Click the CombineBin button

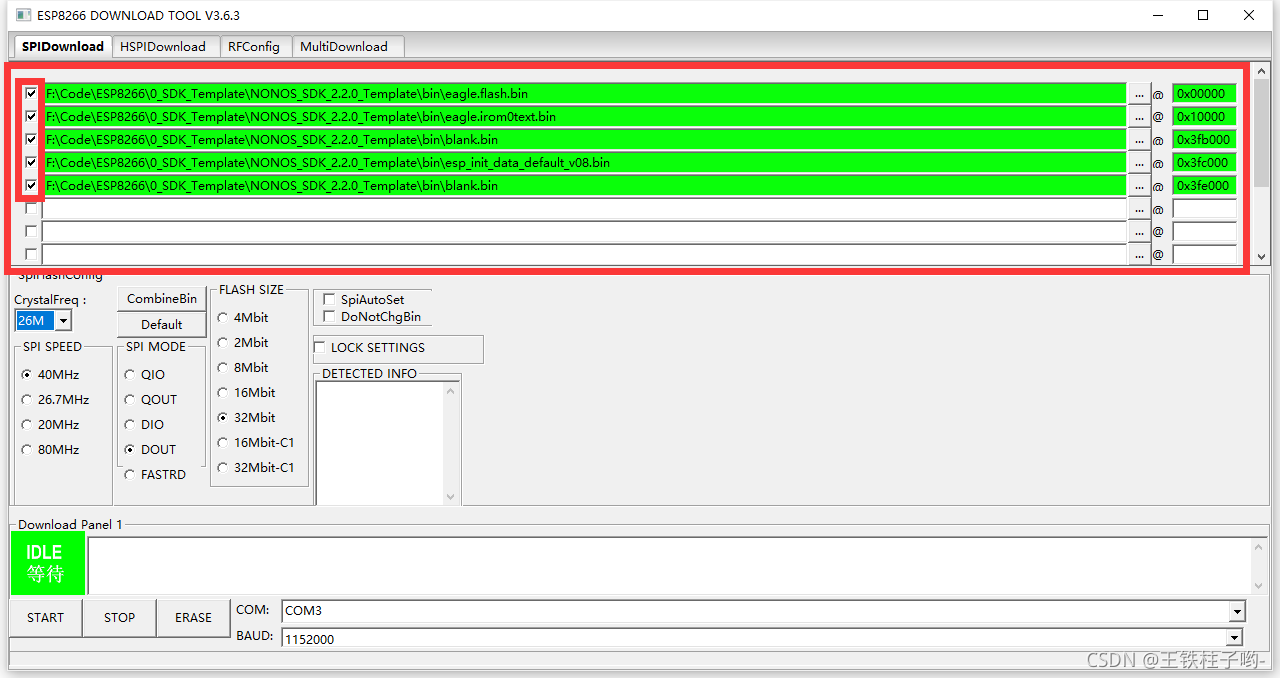pyautogui.click(x=162, y=298)
